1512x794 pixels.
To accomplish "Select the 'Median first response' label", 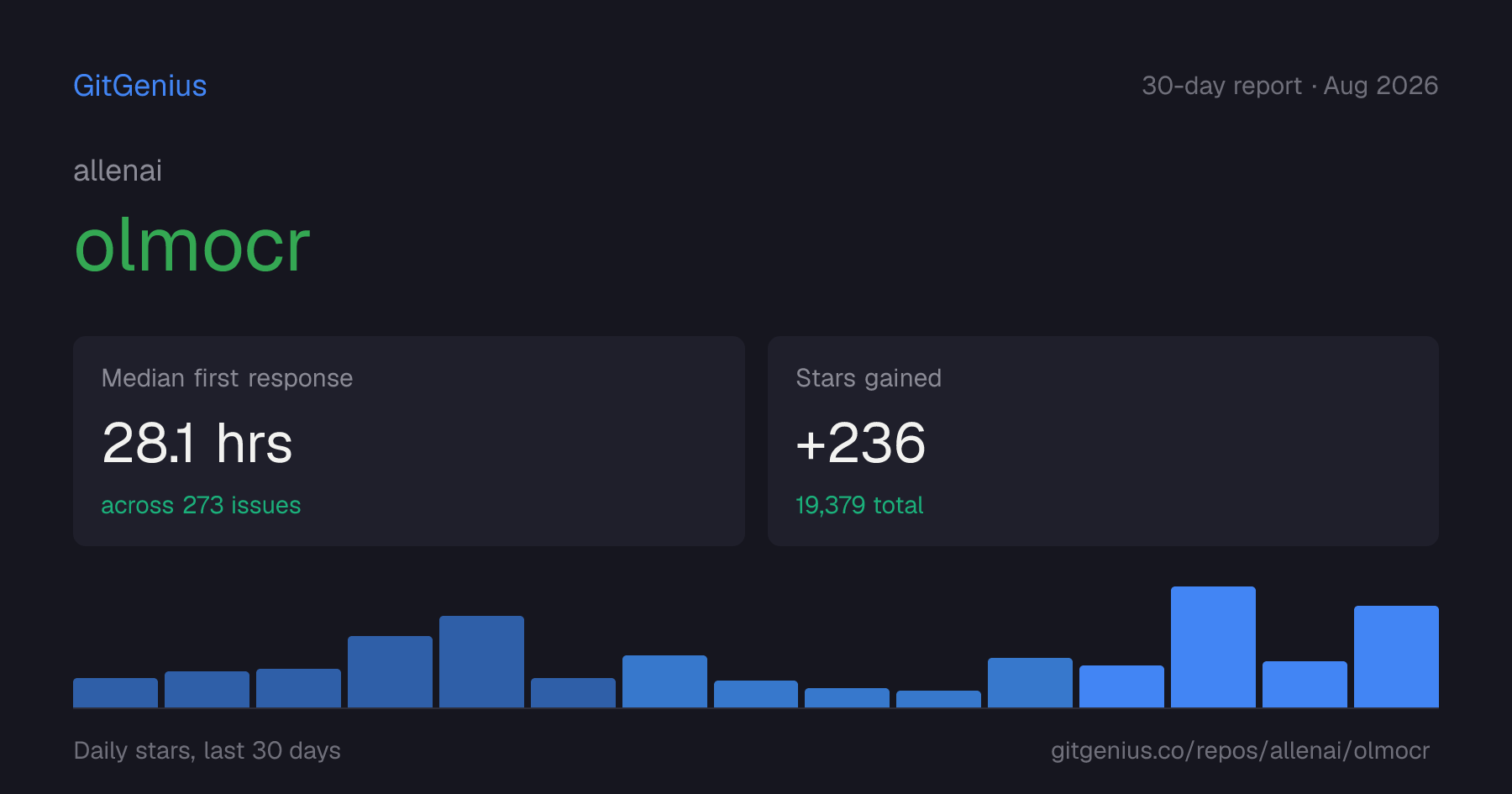I will [227, 378].
